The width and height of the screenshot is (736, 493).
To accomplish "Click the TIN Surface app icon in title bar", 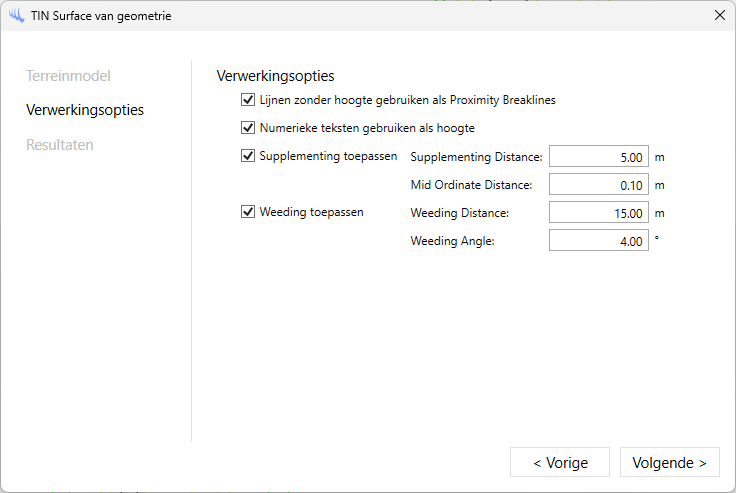I will [16, 15].
